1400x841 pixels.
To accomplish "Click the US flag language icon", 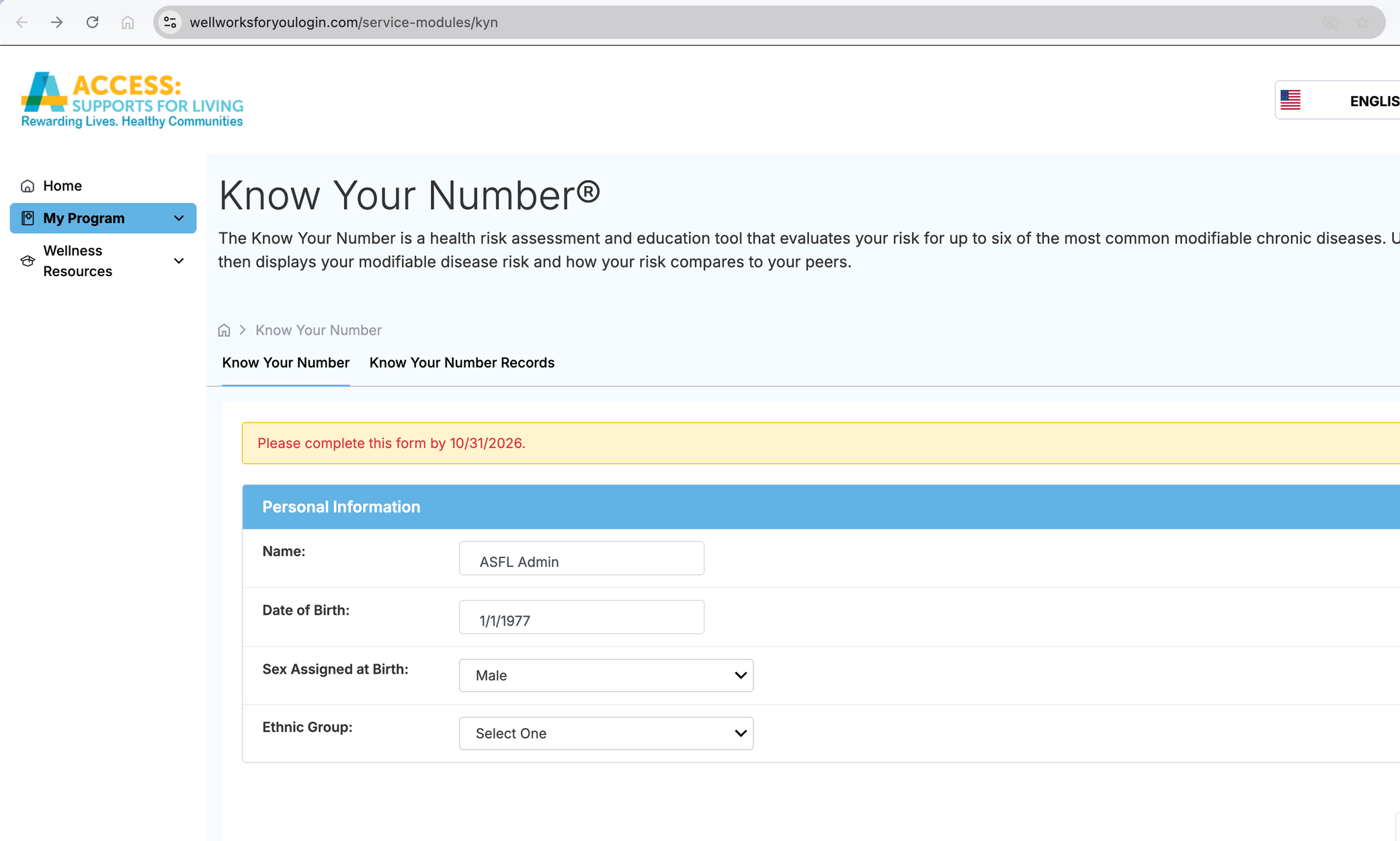I will (1290, 100).
